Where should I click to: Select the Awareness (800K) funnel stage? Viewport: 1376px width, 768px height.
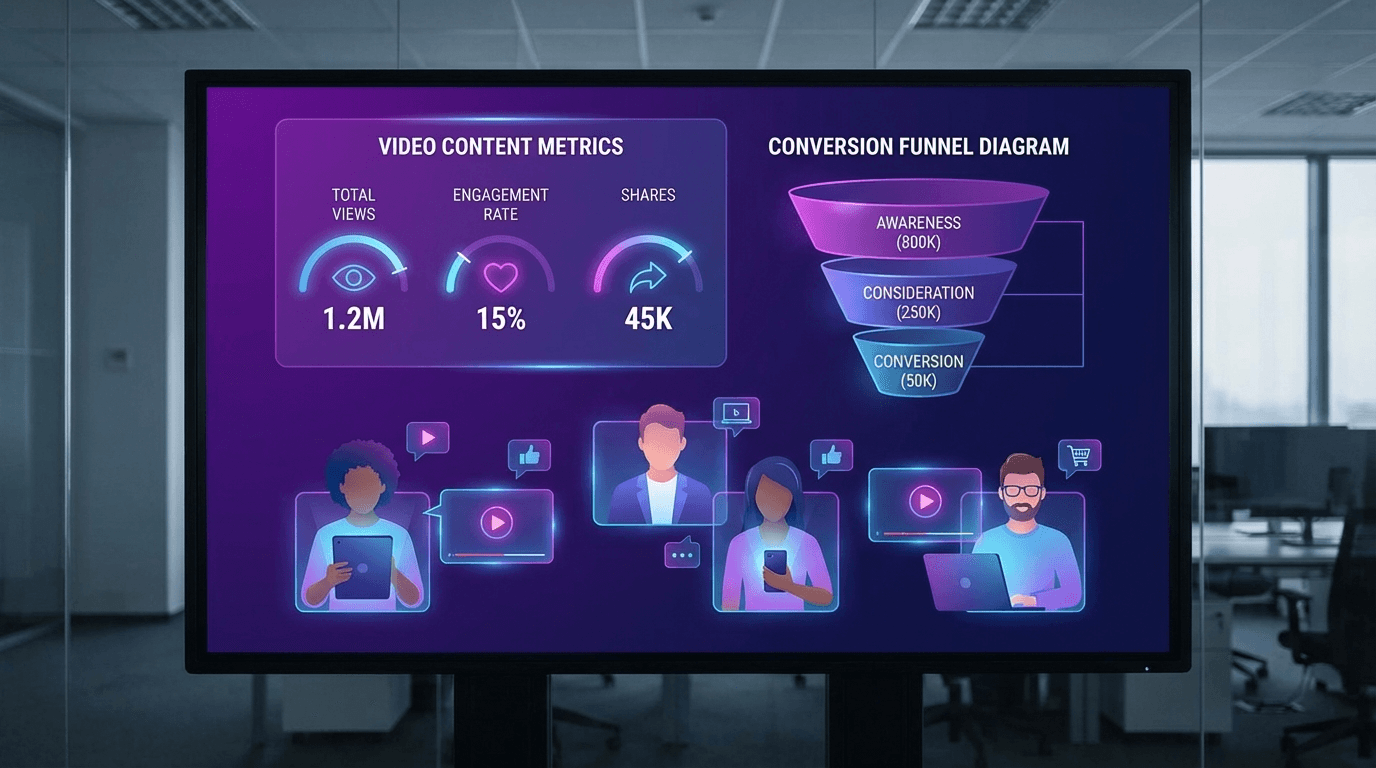918,232
